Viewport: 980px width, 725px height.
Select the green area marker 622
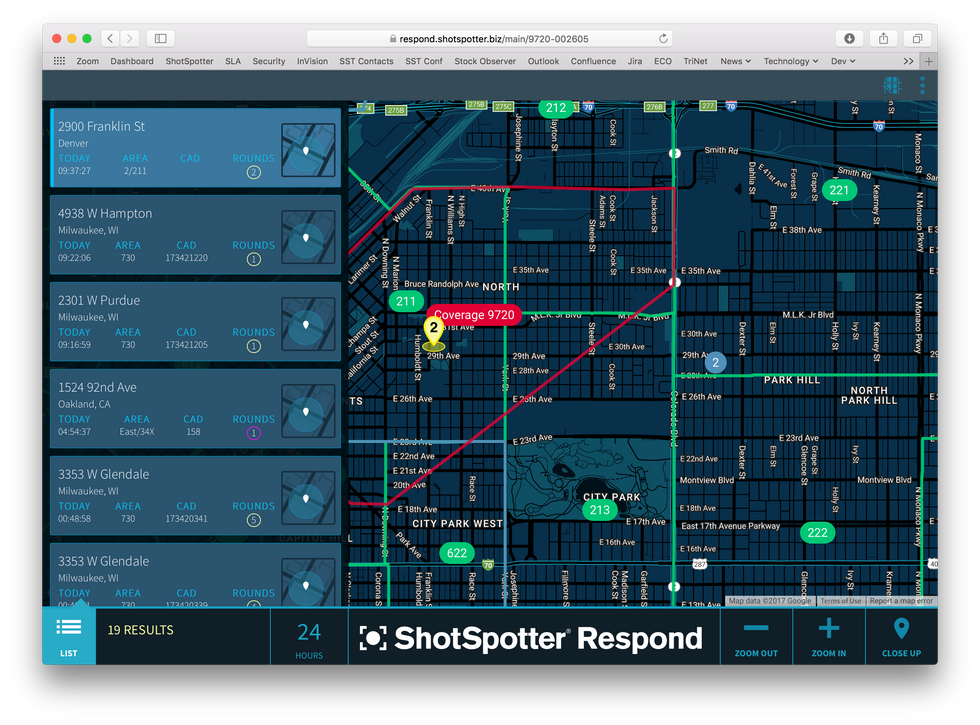[457, 552]
